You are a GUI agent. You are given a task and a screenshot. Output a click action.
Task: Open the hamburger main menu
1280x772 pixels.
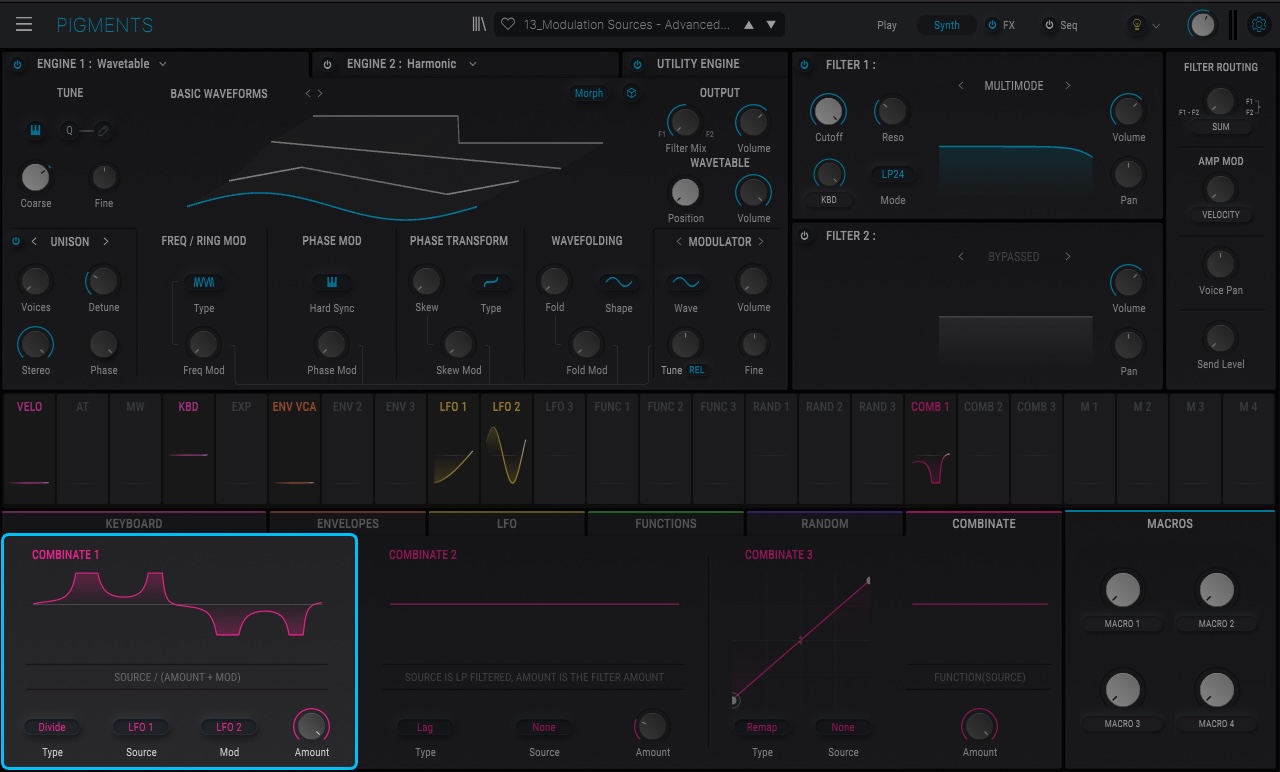point(24,24)
